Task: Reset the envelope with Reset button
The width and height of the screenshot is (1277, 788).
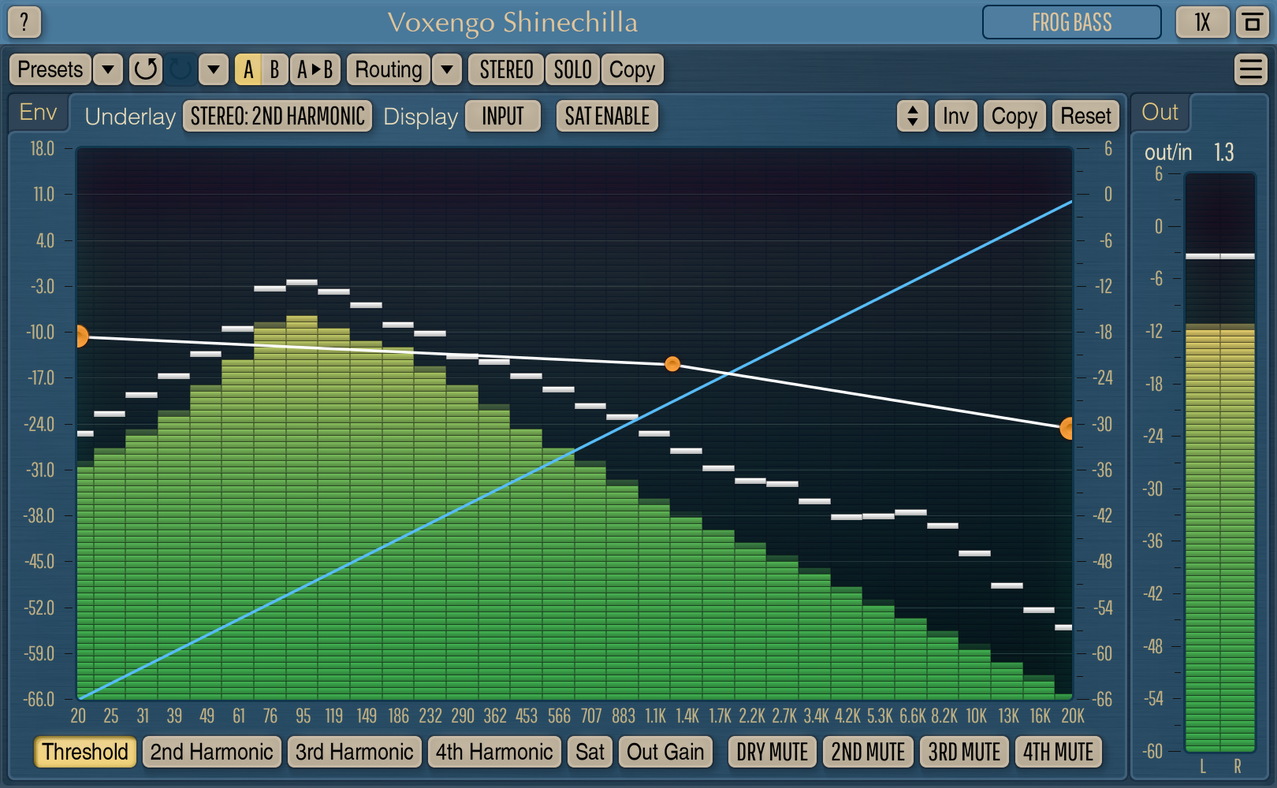Action: point(1086,116)
